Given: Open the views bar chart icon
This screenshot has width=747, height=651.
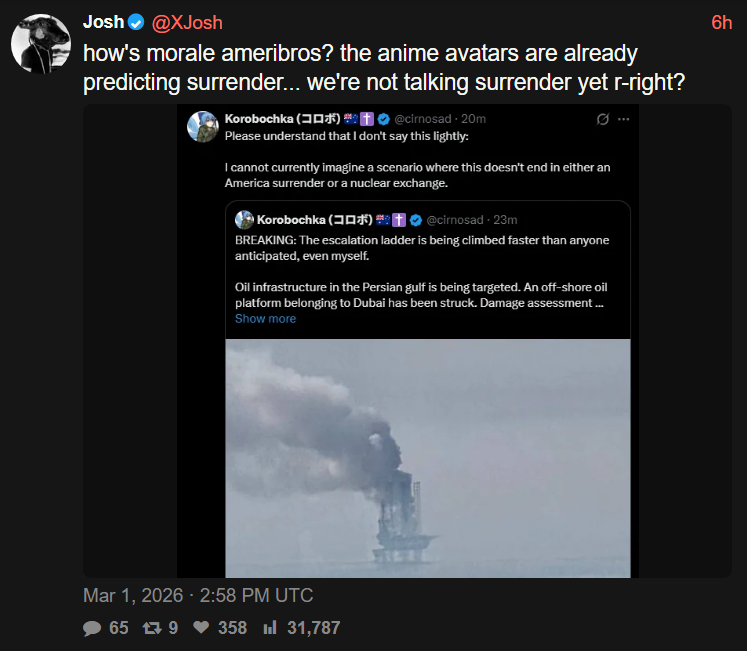Looking at the screenshot, I should (x=270, y=628).
